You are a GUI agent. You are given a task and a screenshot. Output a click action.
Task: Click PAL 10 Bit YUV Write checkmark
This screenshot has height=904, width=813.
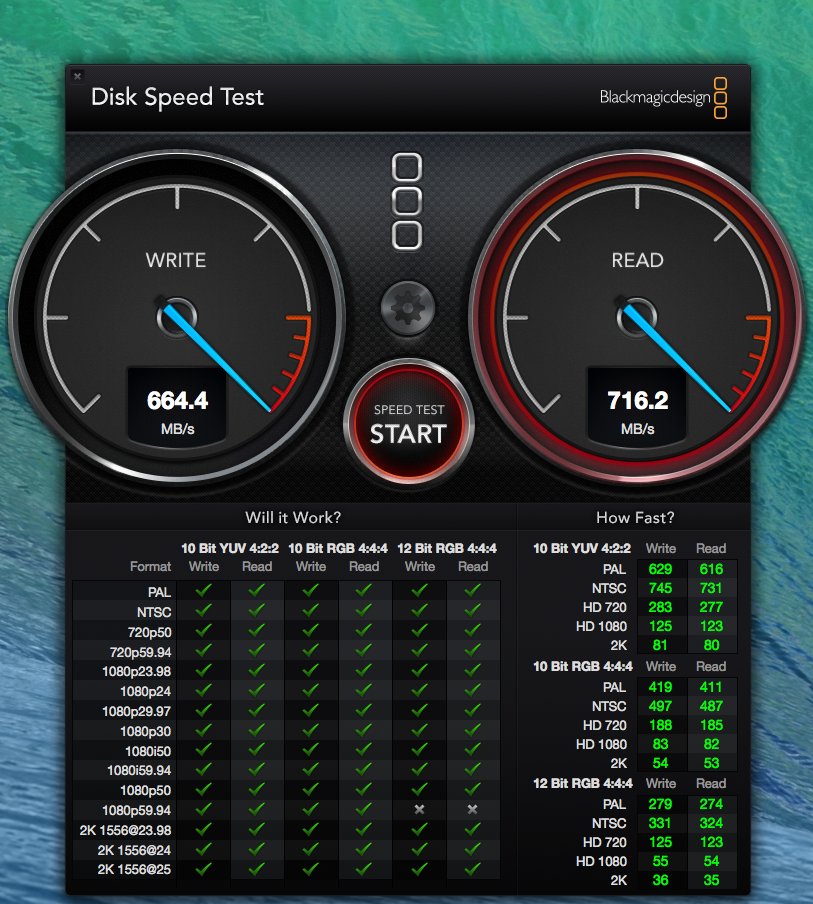click(x=203, y=590)
